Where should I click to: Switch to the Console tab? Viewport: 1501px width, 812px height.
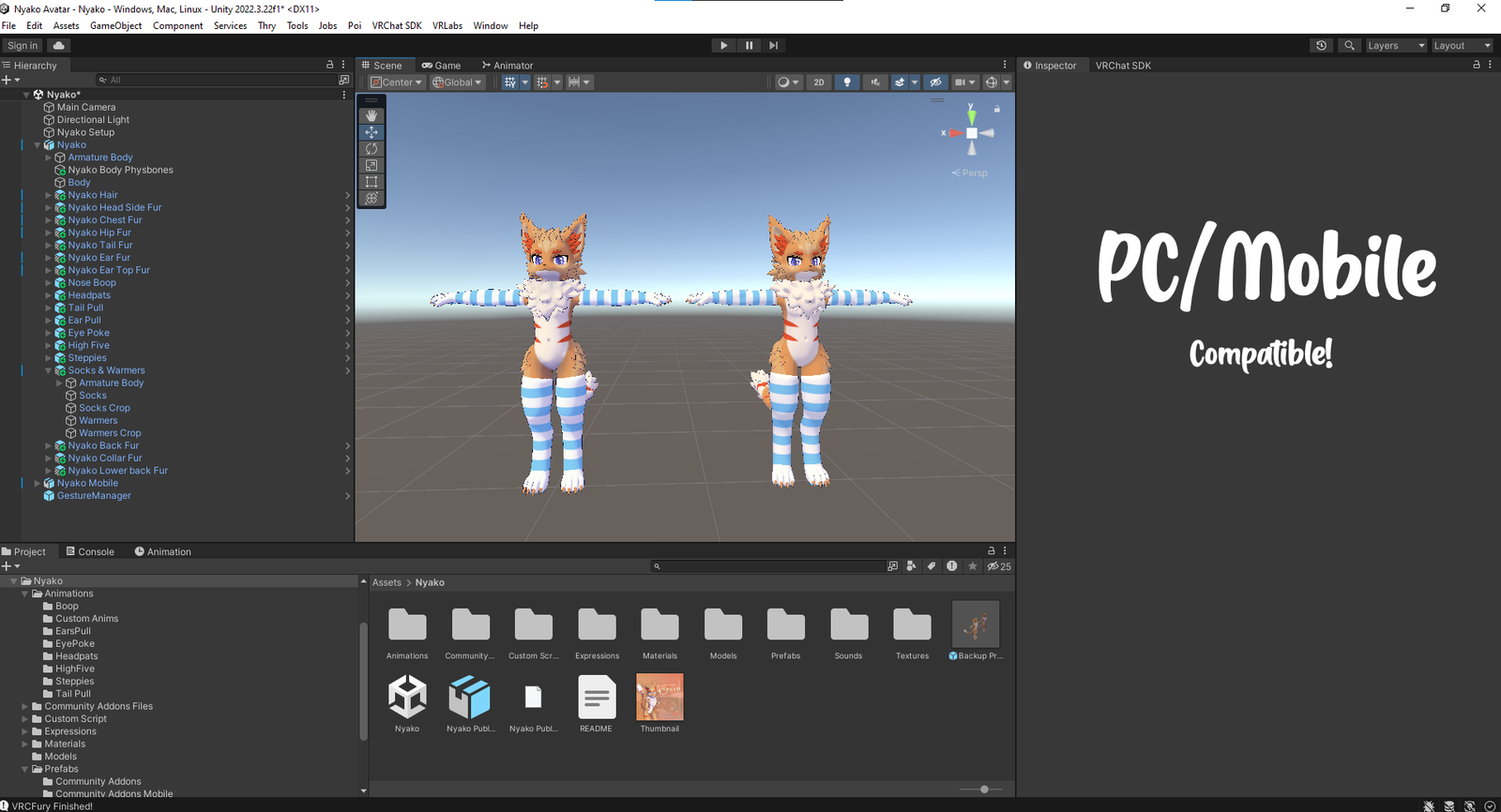point(90,551)
